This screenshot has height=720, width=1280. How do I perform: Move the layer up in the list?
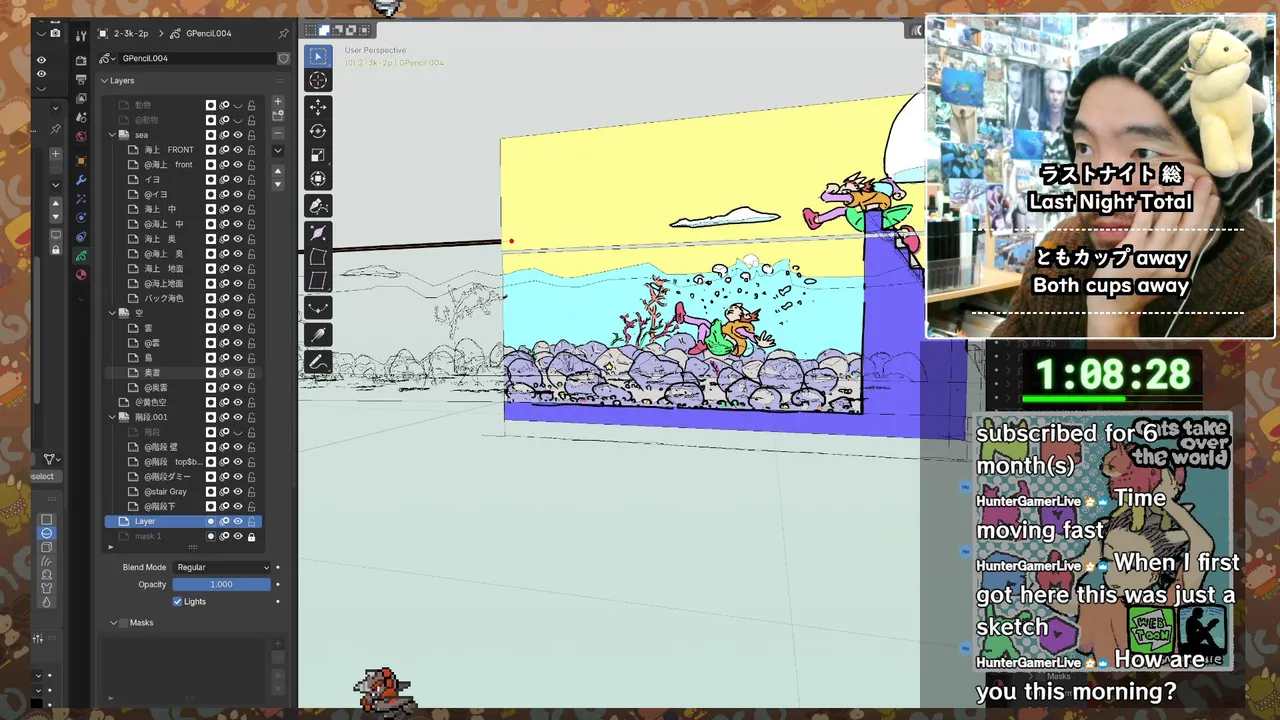(278, 170)
